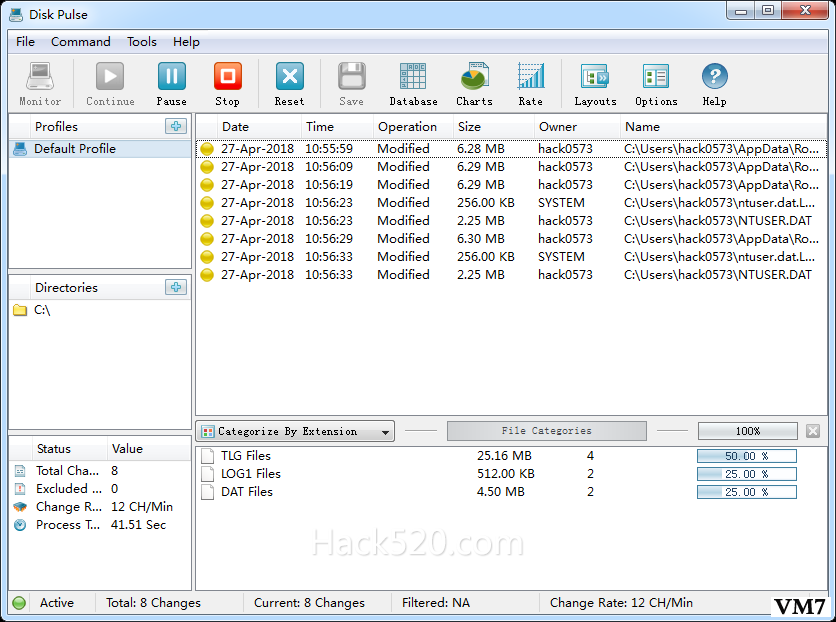Screen dimensions: 836x622
Task: Click the LOG1 Files document icon
Action: coord(207,474)
